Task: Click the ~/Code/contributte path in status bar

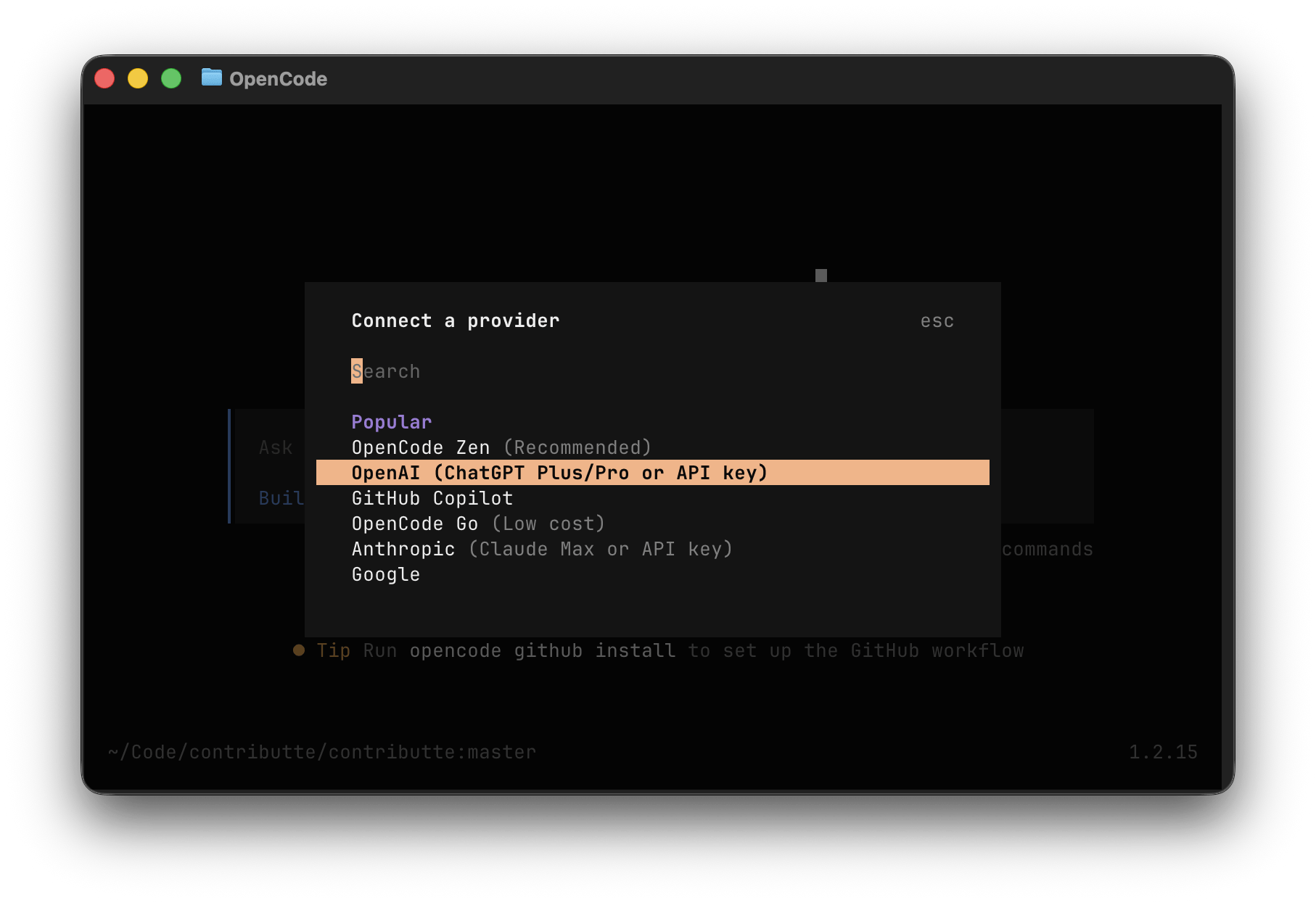Action: 322,752
